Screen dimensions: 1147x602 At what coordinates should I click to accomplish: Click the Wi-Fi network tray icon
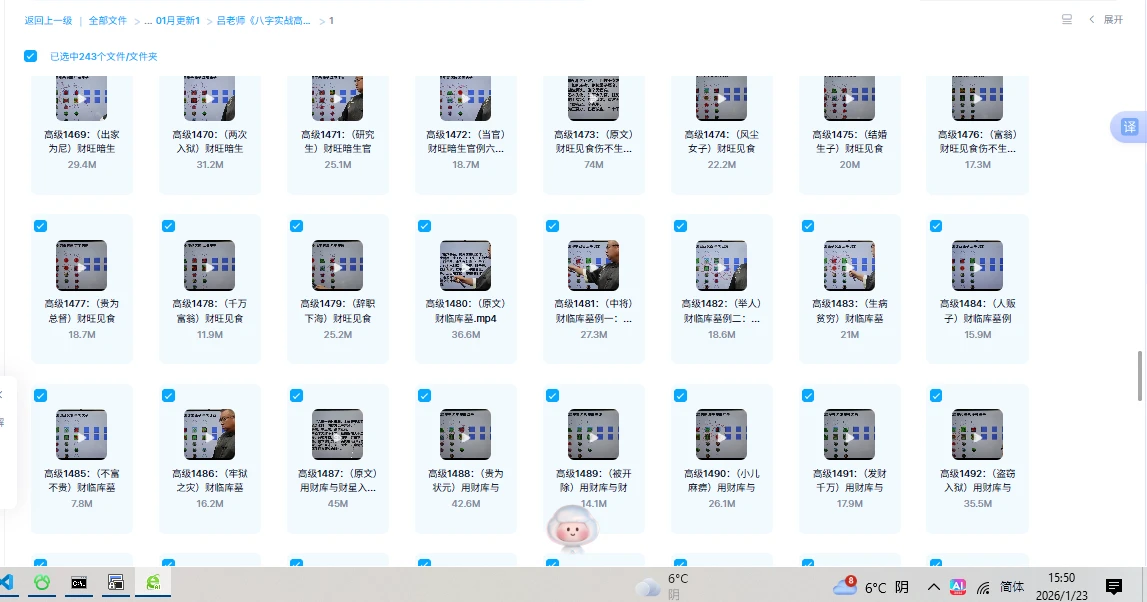coord(983,587)
